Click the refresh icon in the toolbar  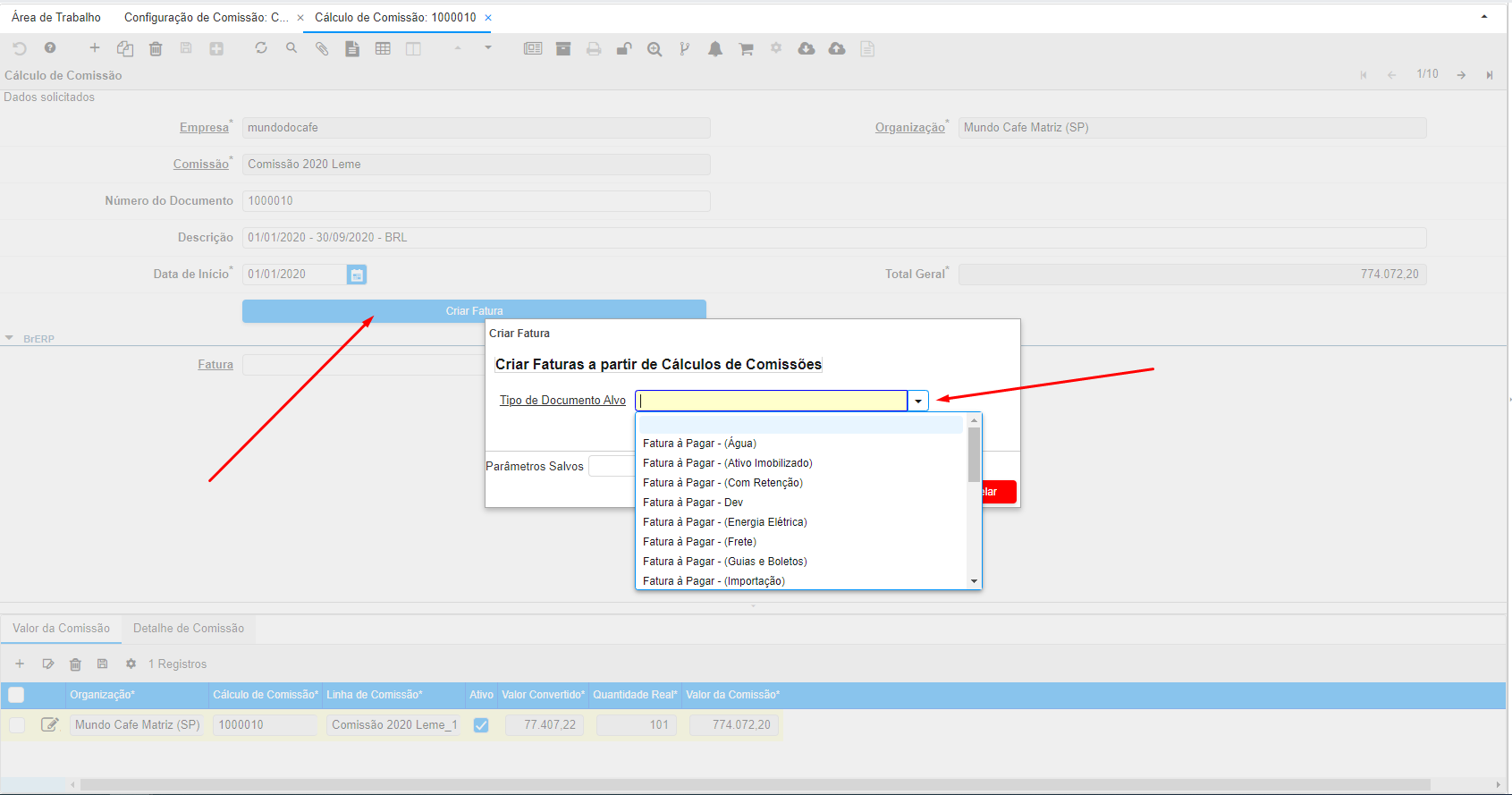tap(261, 48)
